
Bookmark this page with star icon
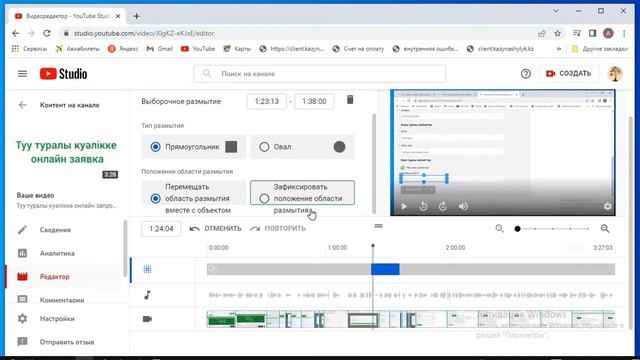558,33
